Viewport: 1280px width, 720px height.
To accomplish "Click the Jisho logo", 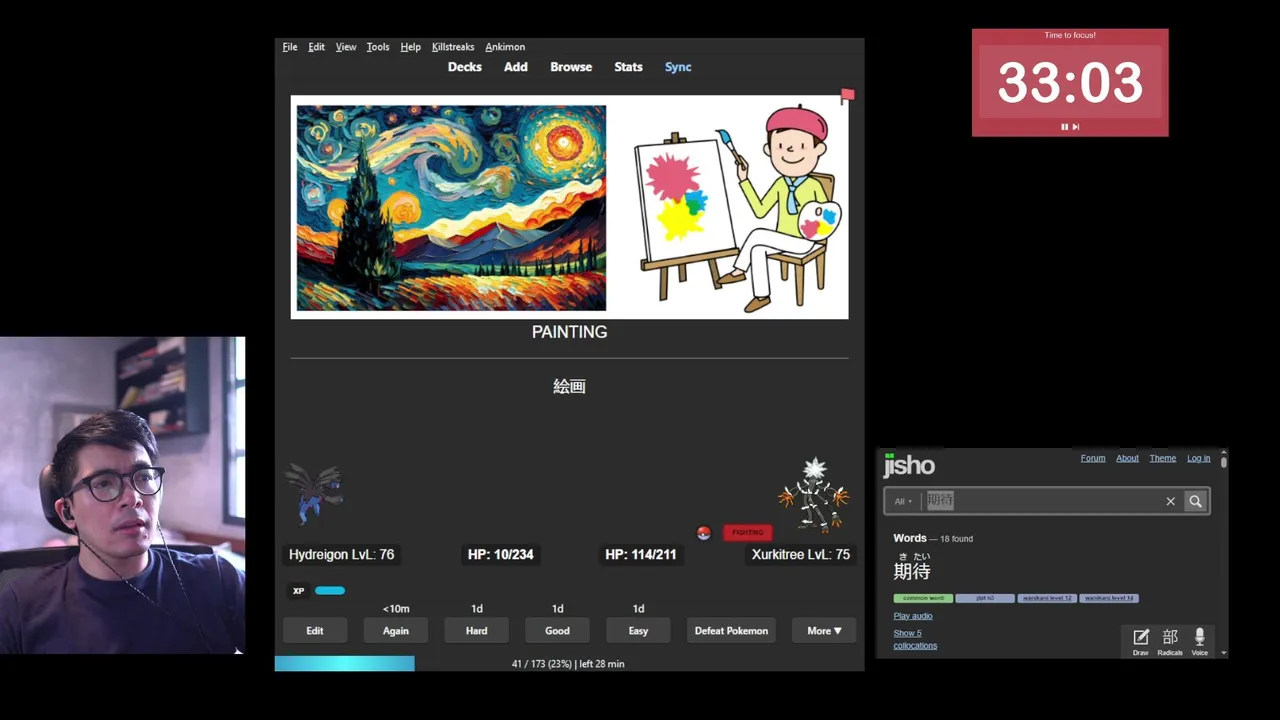I will click(909, 465).
